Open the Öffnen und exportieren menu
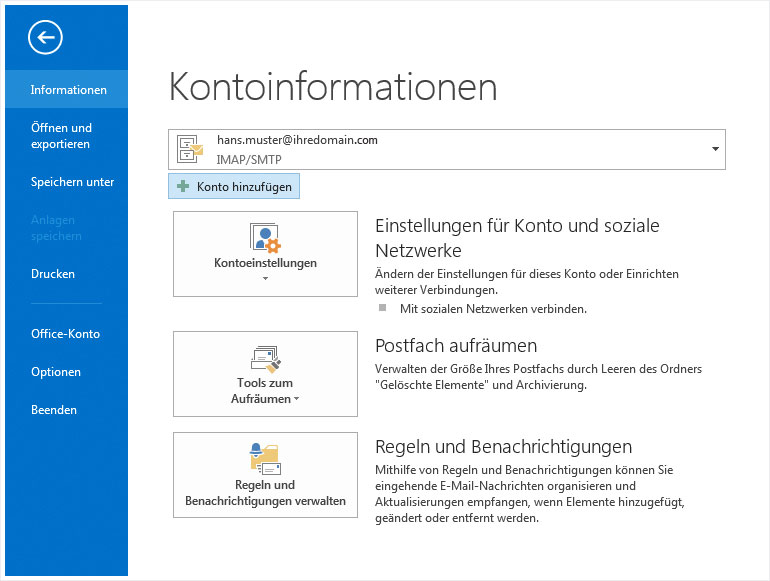The image size is (770, 581). coord(61,136)
